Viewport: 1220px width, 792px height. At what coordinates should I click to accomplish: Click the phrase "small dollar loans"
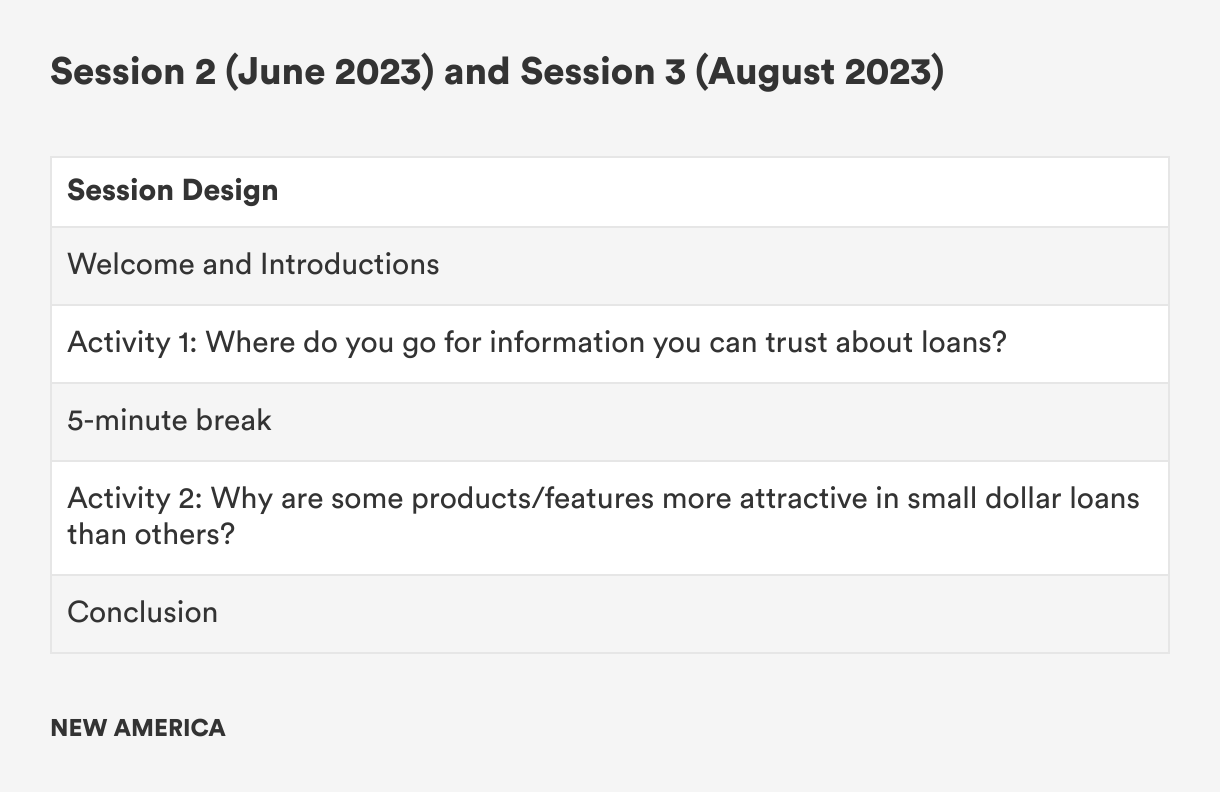pyautogui.click(x=1023, y=497)
